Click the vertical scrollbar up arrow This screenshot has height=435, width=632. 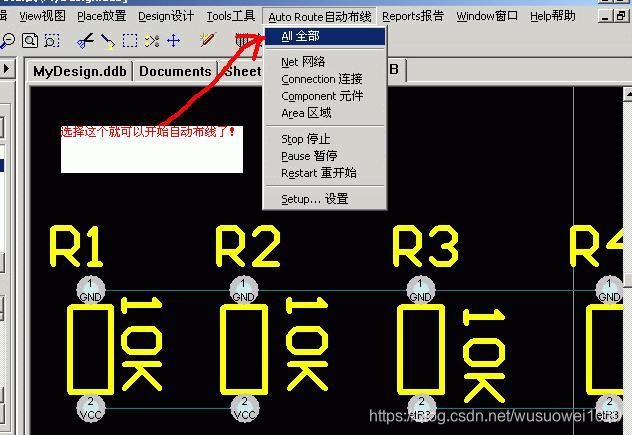627,94
